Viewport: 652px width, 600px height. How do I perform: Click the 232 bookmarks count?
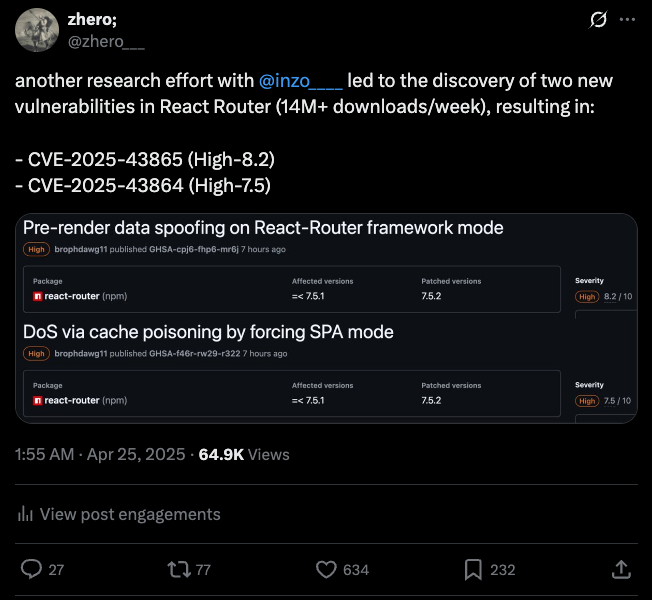[503, 570]
